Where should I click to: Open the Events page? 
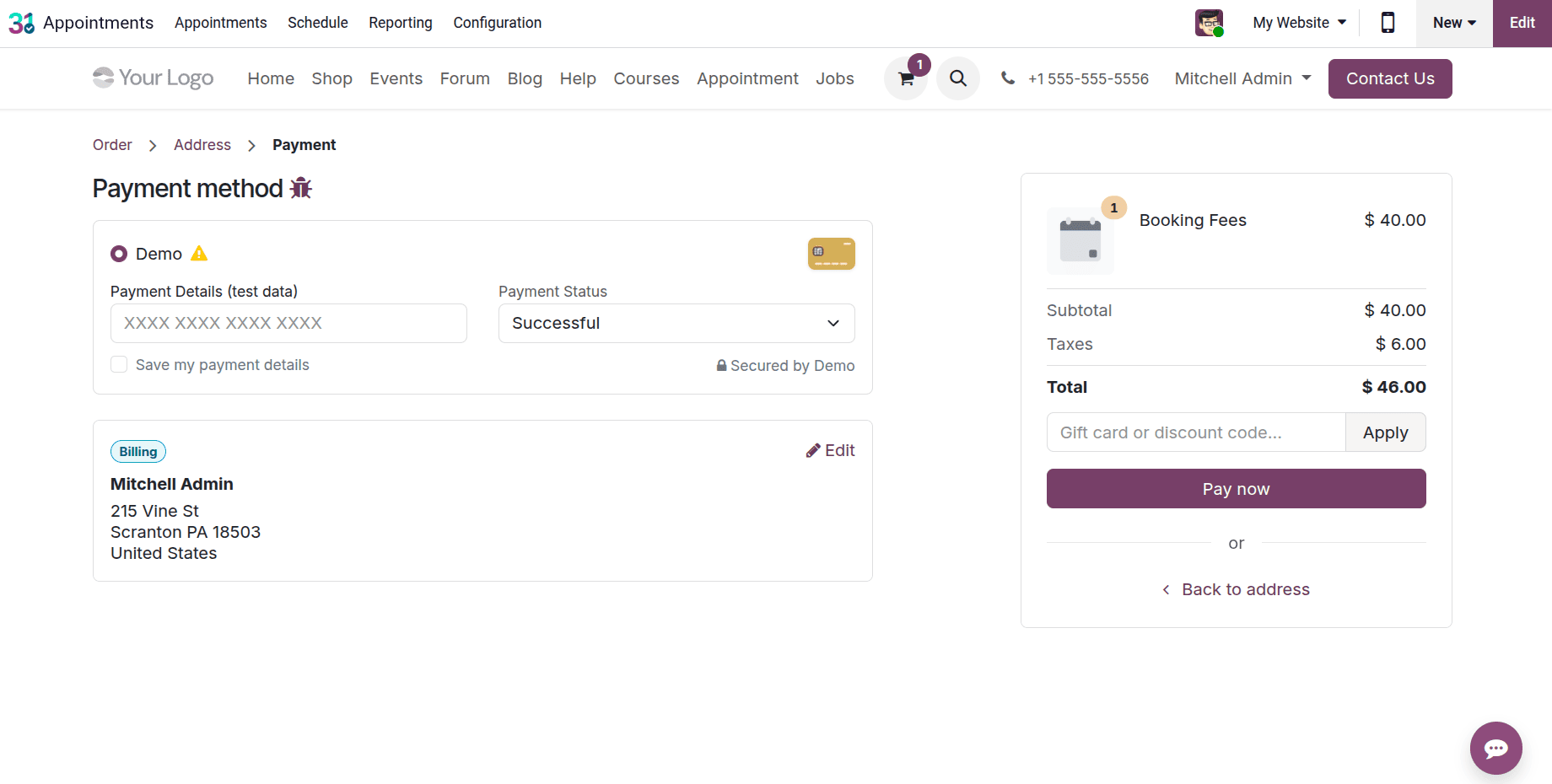coord(396,78)
